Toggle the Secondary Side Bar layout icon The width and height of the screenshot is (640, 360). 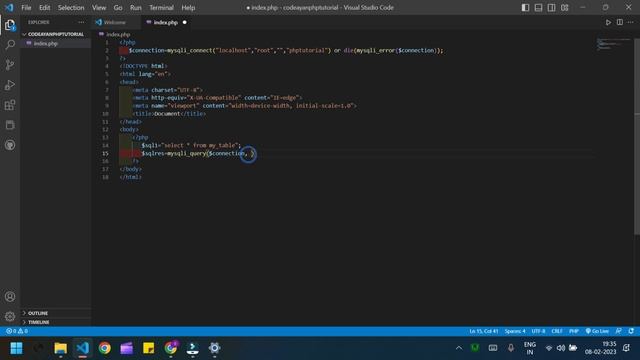coord(551,8)
